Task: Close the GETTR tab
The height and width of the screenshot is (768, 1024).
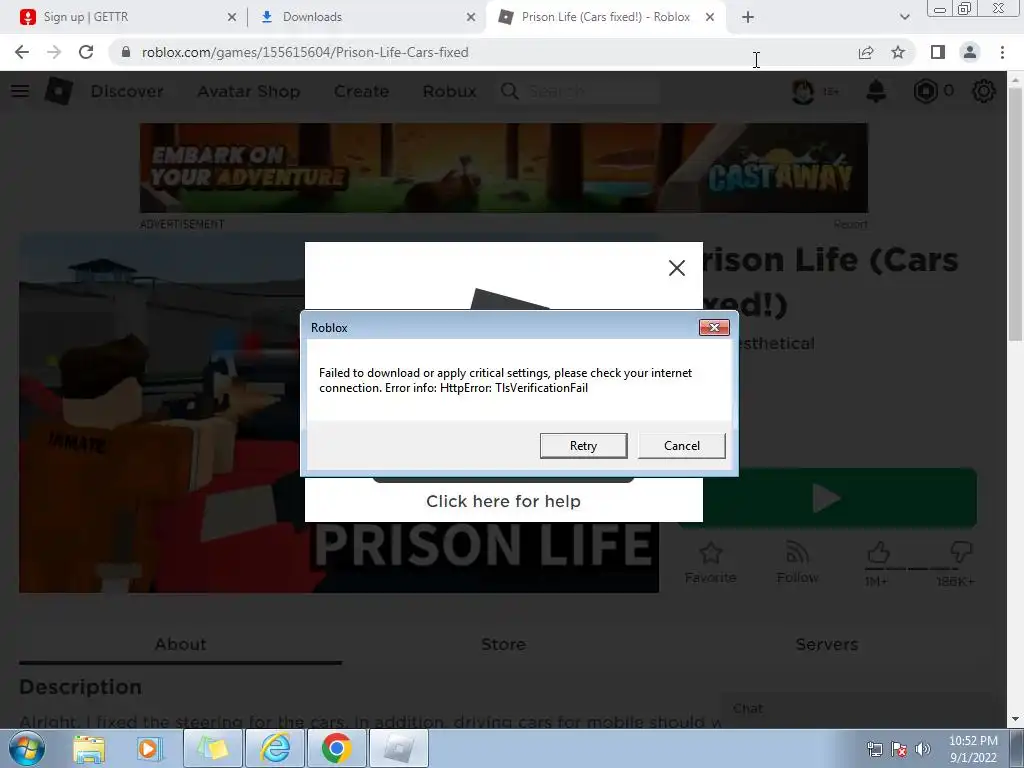Action: [232, 18]
